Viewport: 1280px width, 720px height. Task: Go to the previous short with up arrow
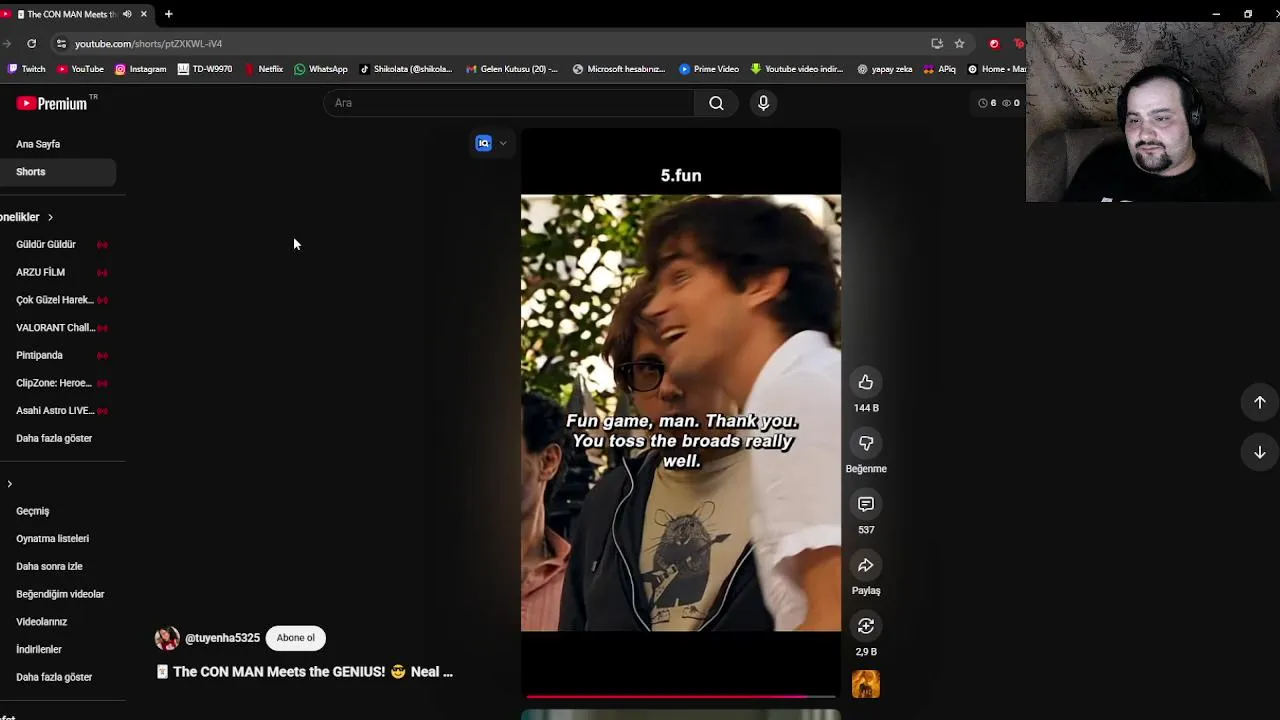1260,402
